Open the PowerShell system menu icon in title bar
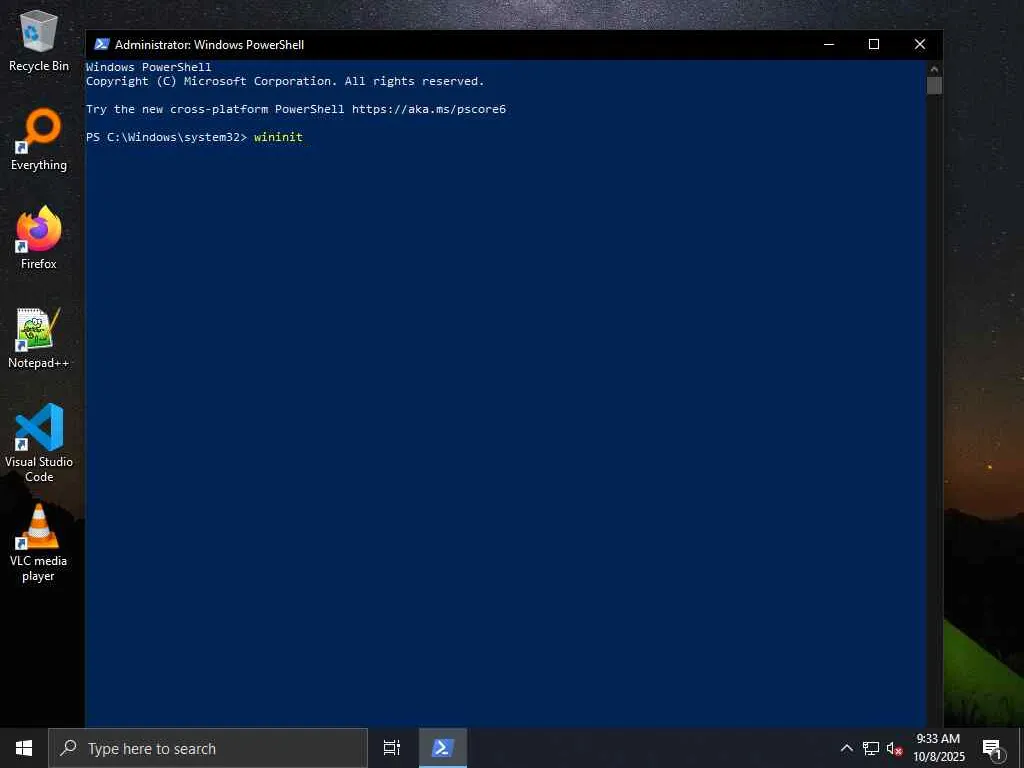 (x=101, y=44)
